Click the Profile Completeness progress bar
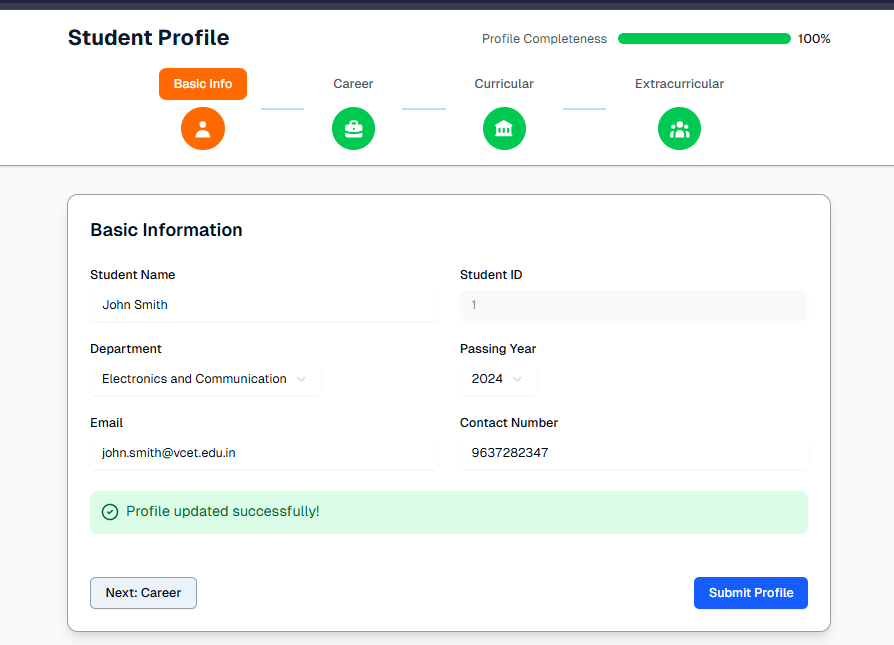 coord(704,39)
